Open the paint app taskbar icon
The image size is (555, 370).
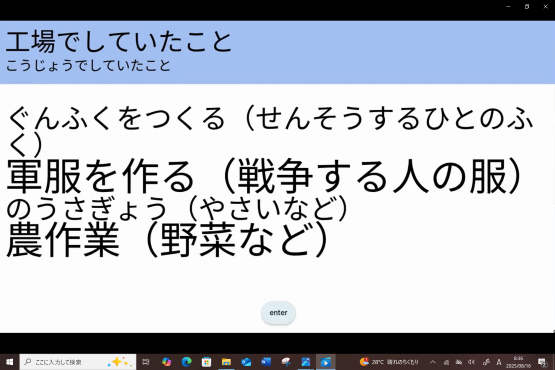[x=286, y=362]
